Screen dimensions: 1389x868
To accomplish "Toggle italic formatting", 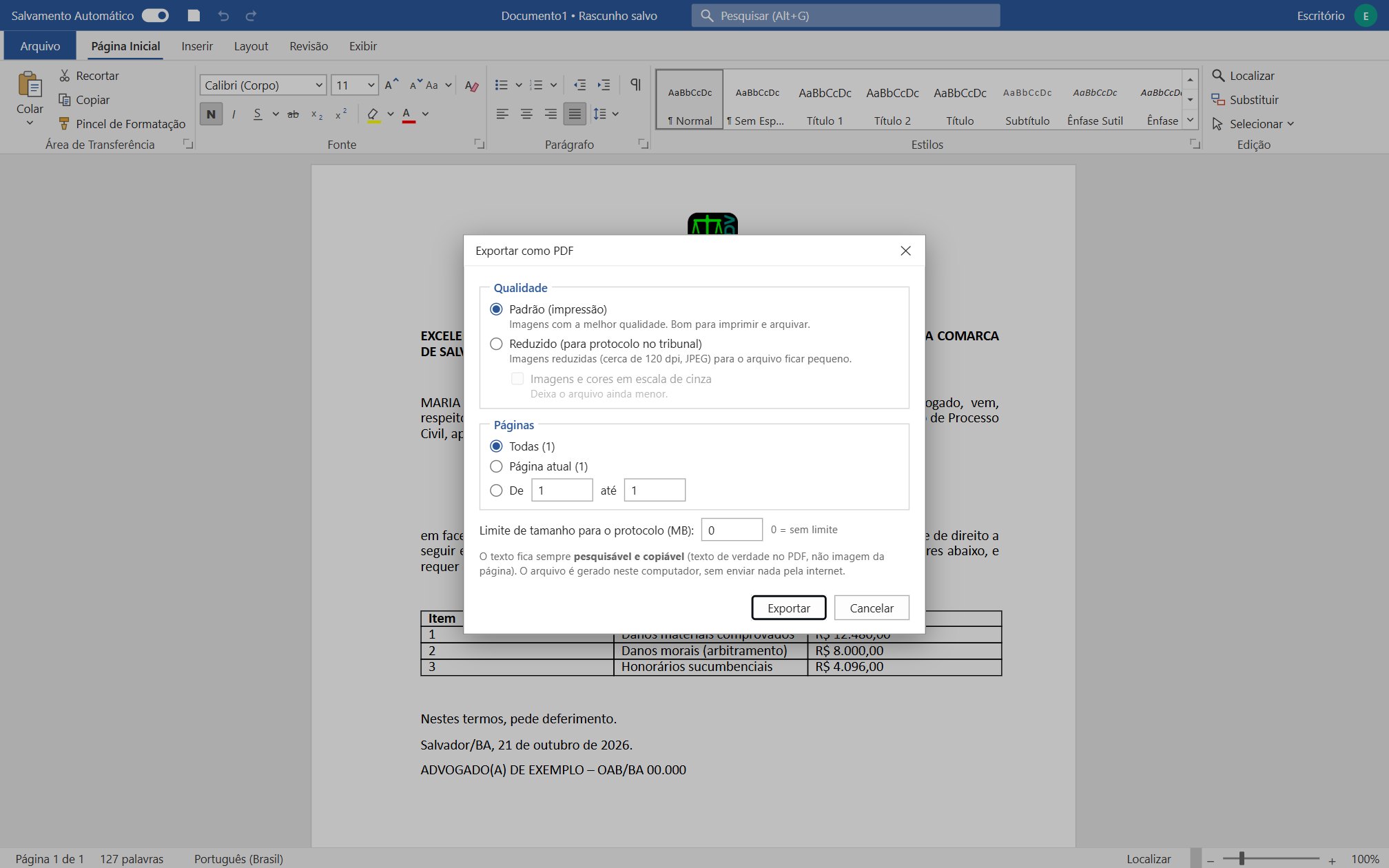I will point(234,114).
